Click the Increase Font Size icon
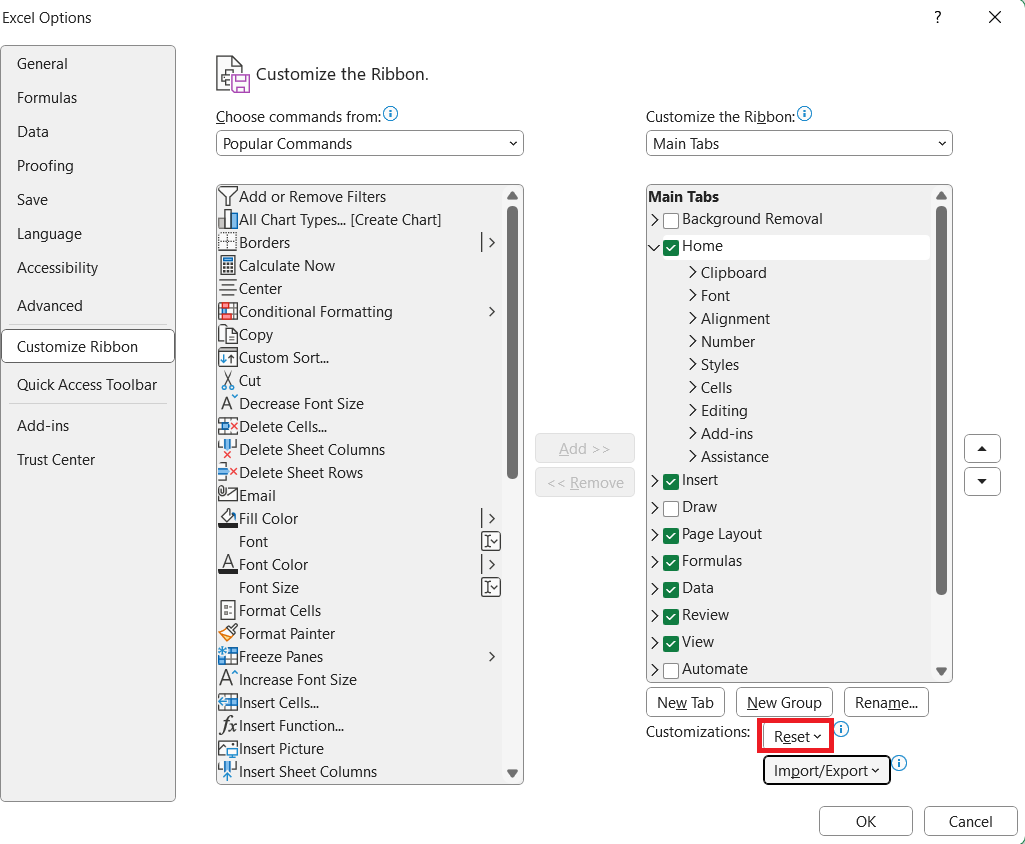Image resolution: width=1025 pixels, height=844 pixels. pyautogui.click(x=228, y=678)
